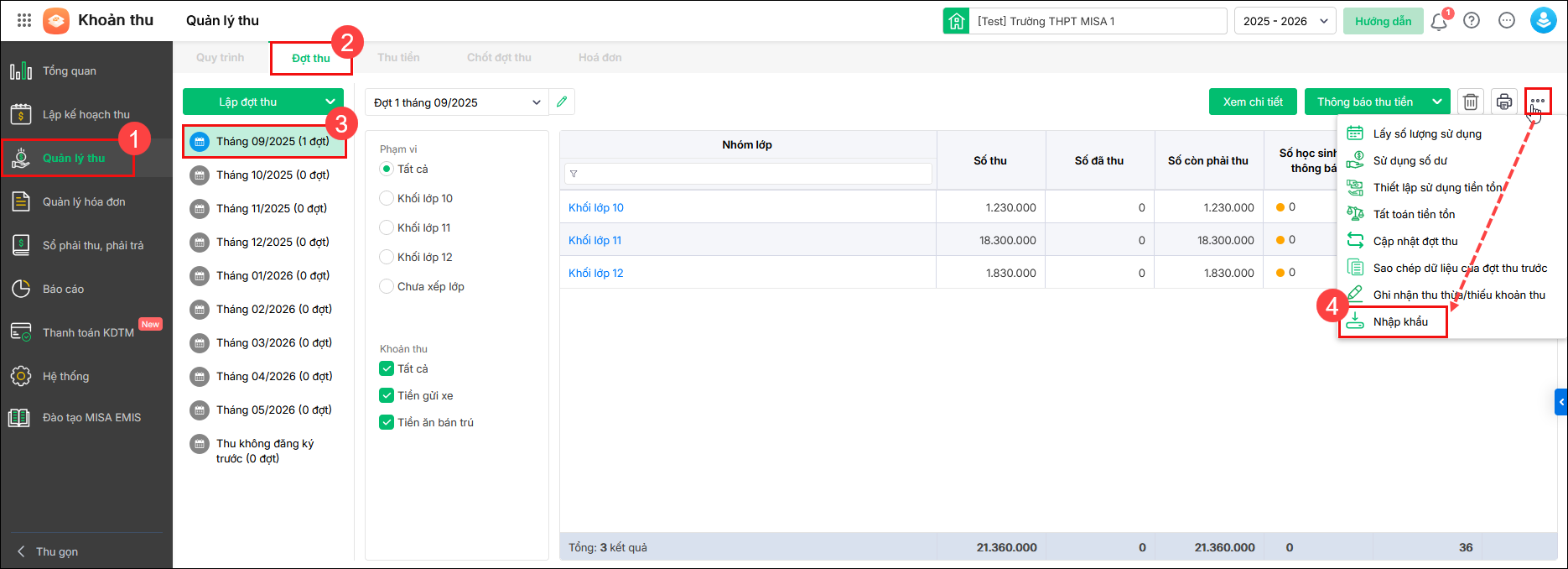Choose Nhập khẩu from the menu
The height and width of the screenshot is (569, 1568).
click(1400, 321)
